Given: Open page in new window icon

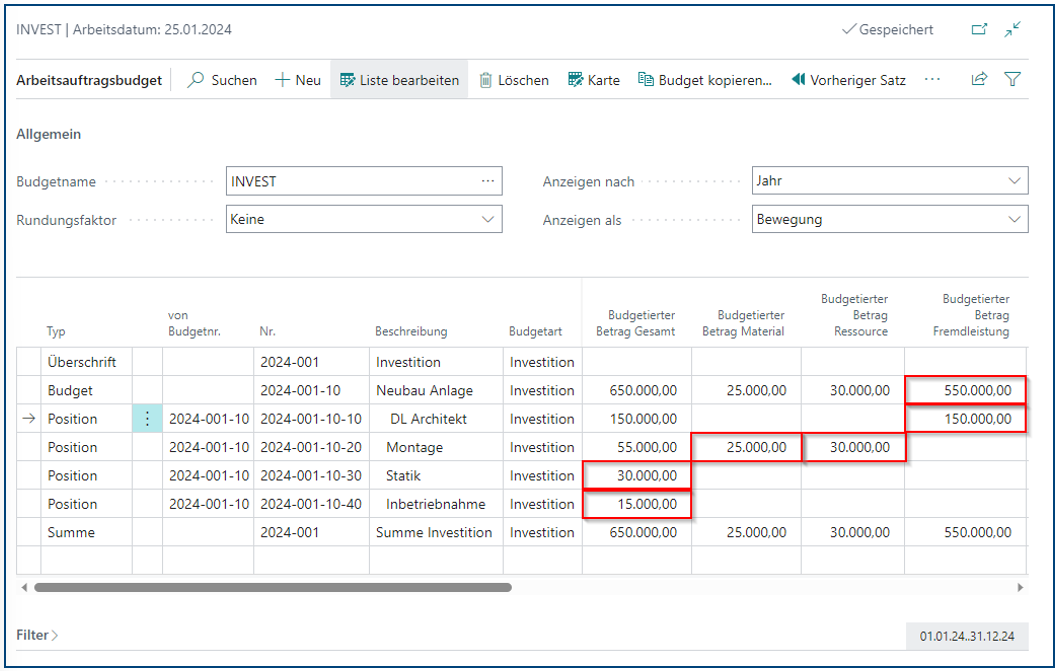Looking at the screenshot, I should click(x=979, y=29).
